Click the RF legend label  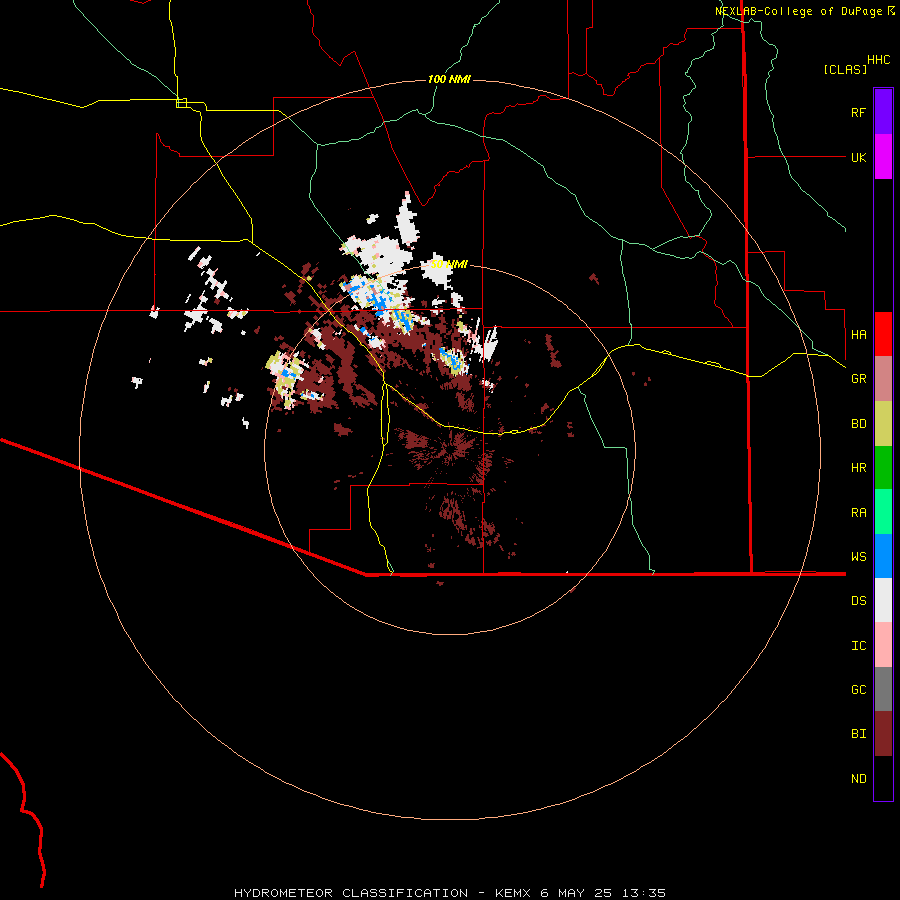click(858, 112)
